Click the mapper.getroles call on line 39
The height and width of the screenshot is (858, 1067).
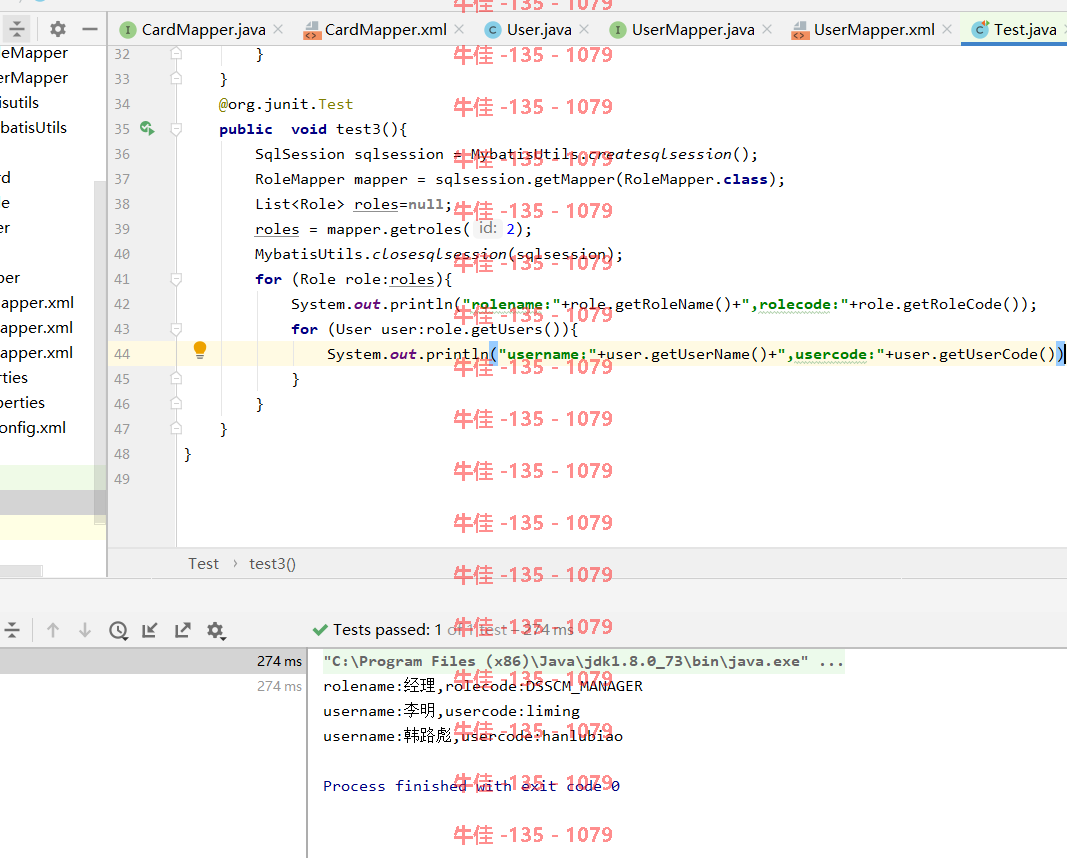coord(393,229)
